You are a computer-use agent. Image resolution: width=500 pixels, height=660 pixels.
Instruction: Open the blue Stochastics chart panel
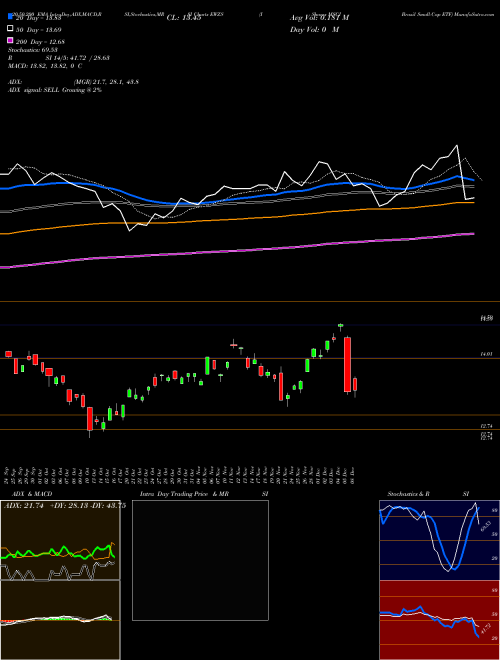pos(439,540)
